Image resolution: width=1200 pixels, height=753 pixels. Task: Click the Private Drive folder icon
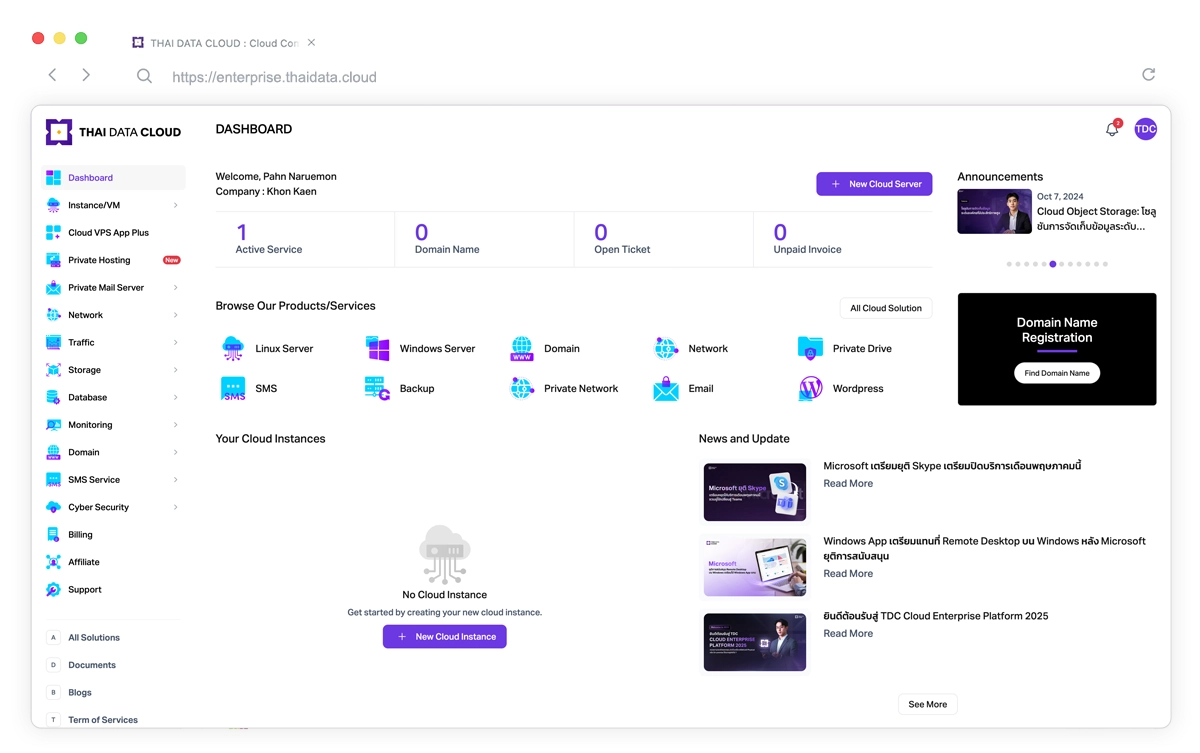pos(811,349)
